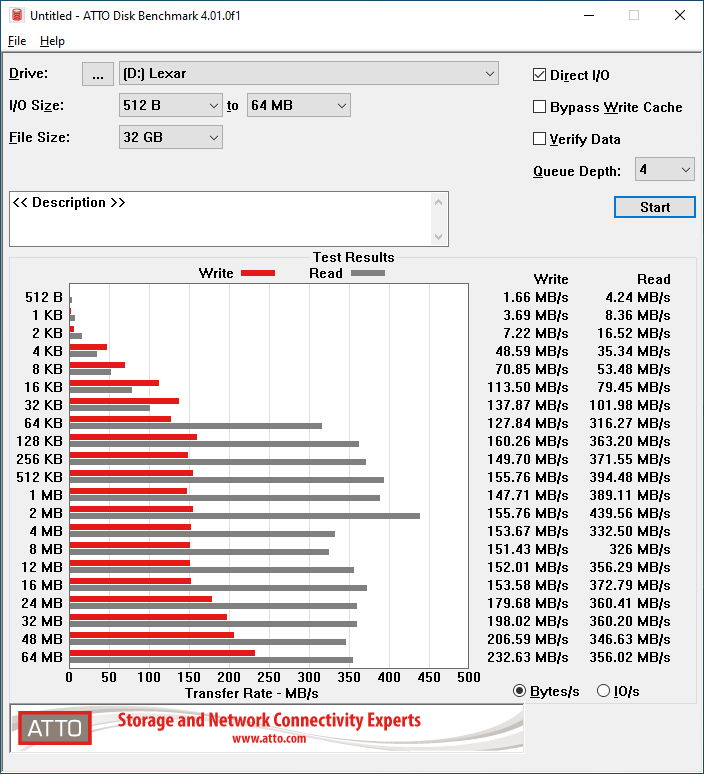704x774 pixels.
Task: Click the red Write legend swatch
Action: pos(258,273)
